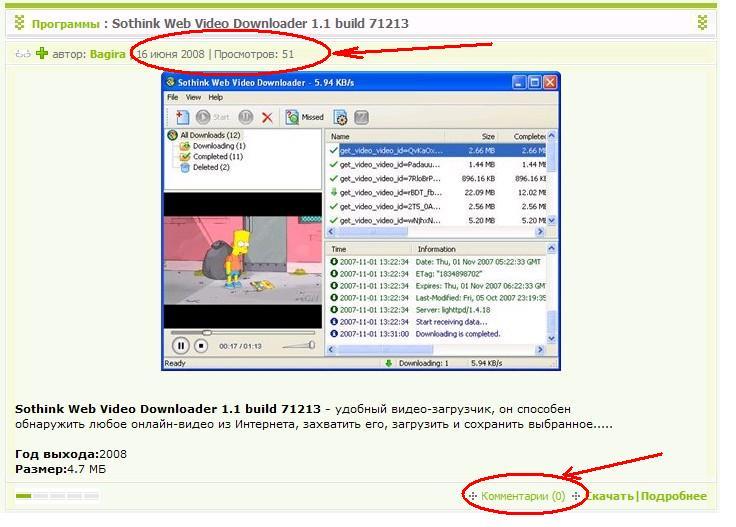Click the Missed toolbar button
736x527 pixels.
(305, 117)
